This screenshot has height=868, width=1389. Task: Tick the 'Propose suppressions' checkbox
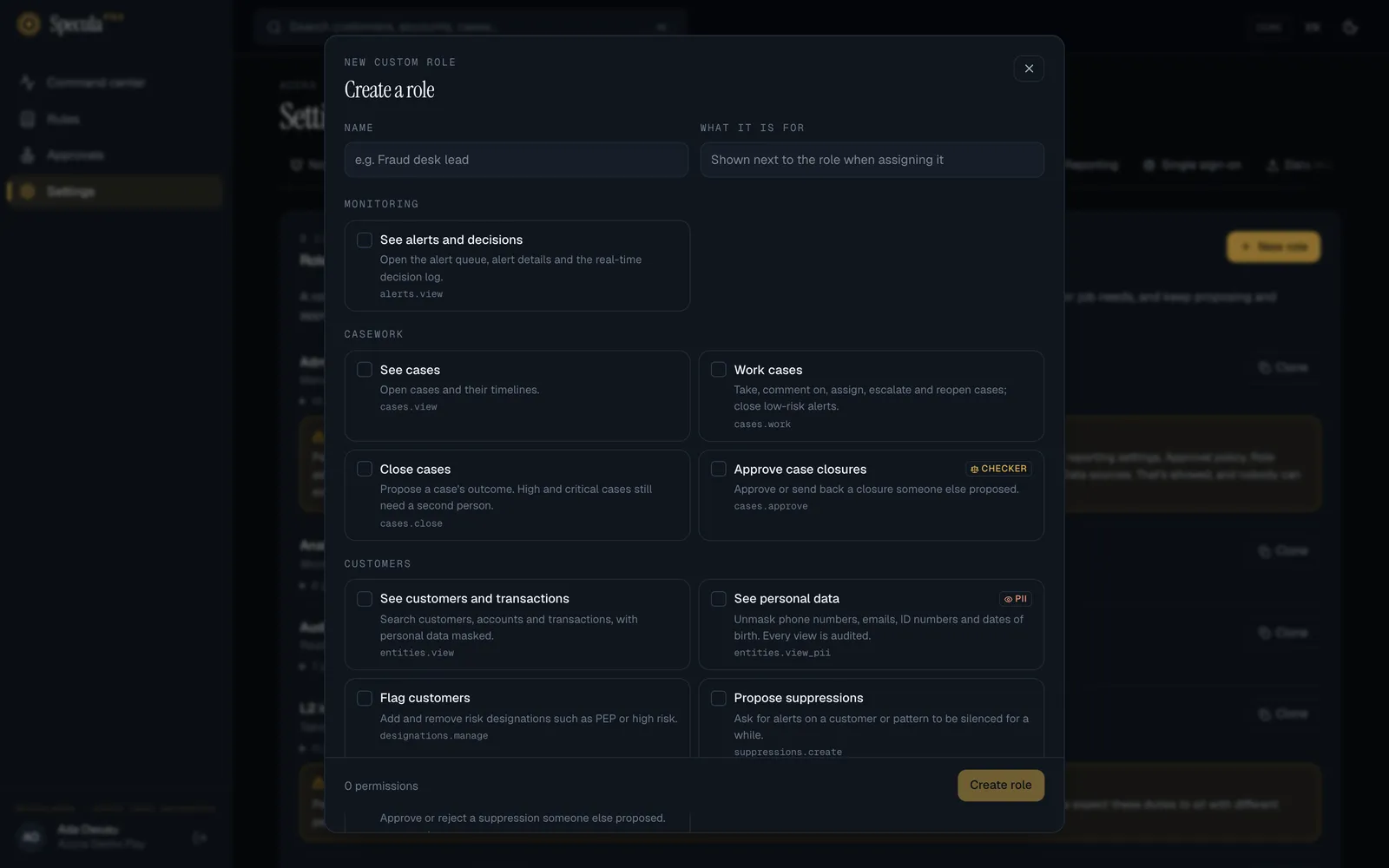point(719,698)
